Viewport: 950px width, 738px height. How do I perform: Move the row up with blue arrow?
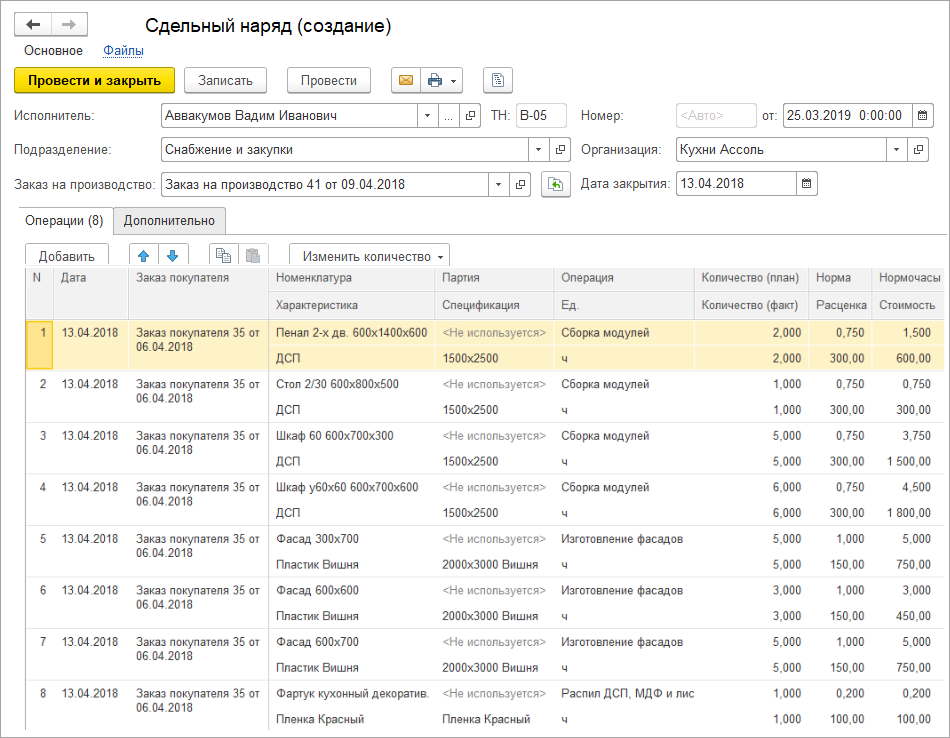pos(144,256)
